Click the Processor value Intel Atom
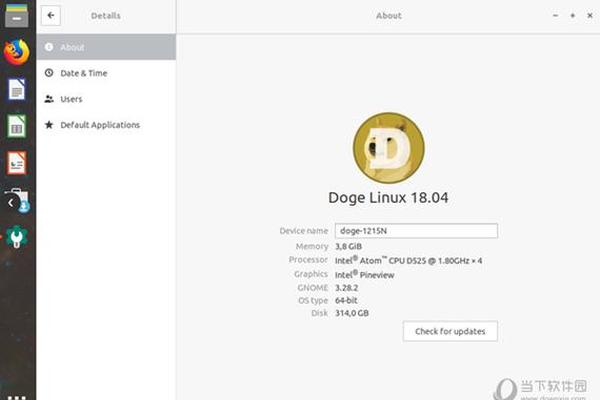The image size is (600, 400). click(409, 260)
